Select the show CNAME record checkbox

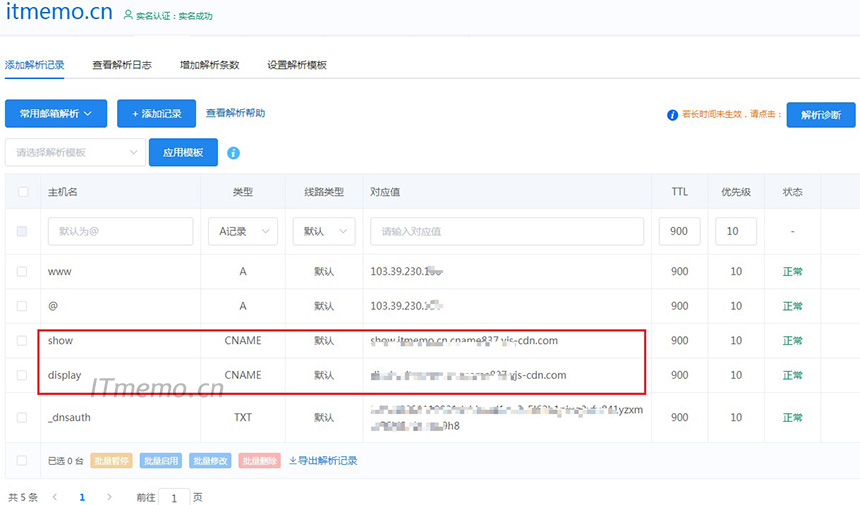[22, 341]
